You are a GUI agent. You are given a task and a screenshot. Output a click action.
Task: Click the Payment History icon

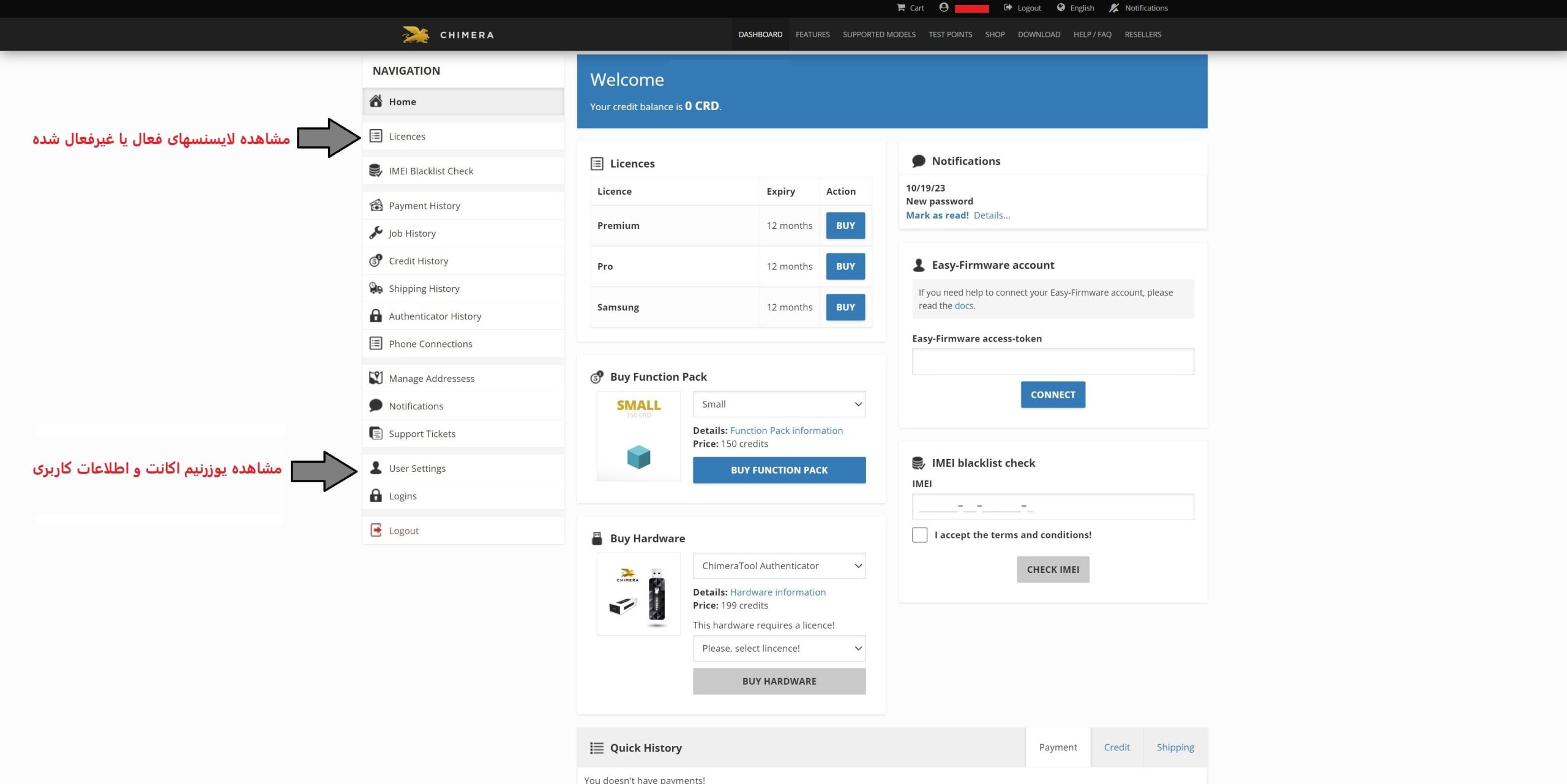coord(376,205)
